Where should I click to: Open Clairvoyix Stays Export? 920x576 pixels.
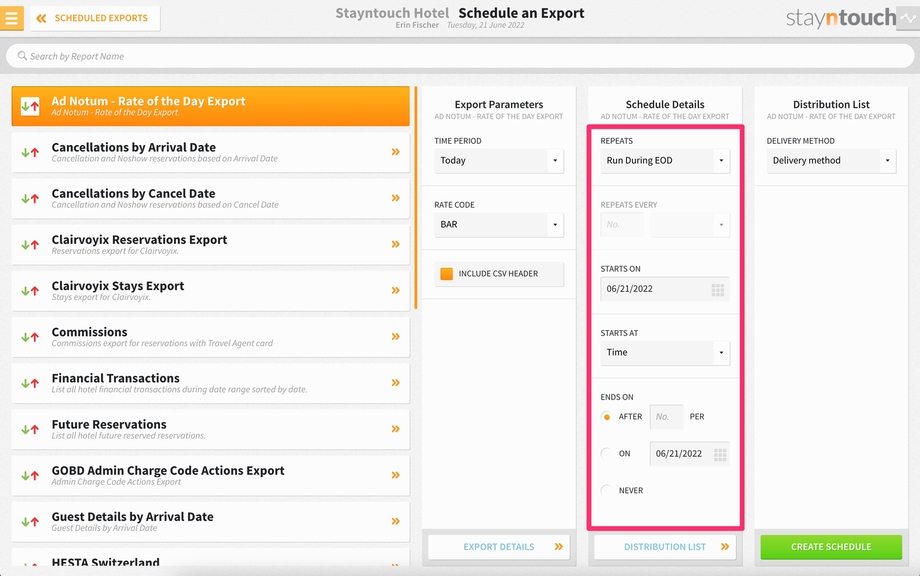211,291
